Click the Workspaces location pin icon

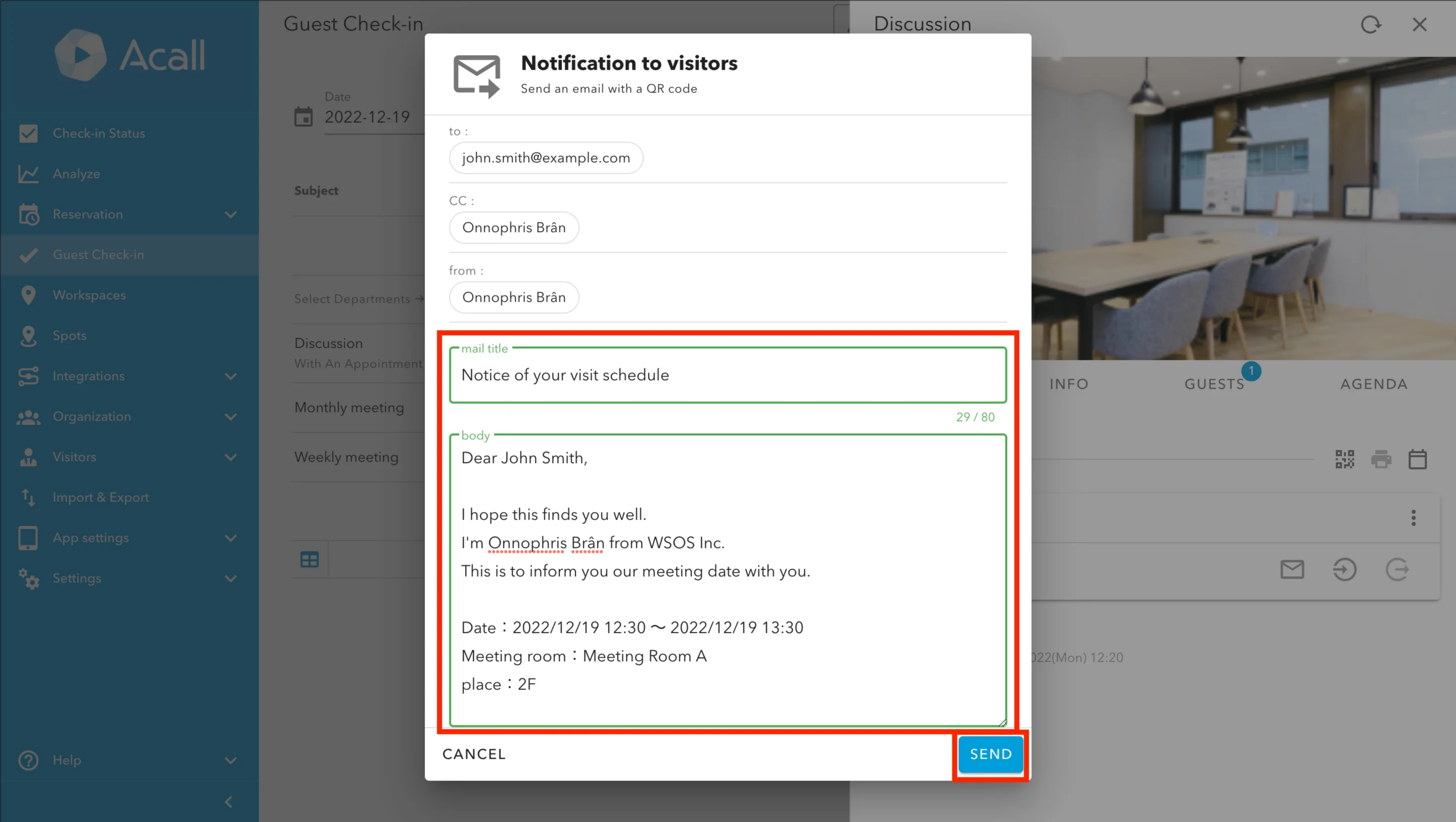click(x=28, y=295)
